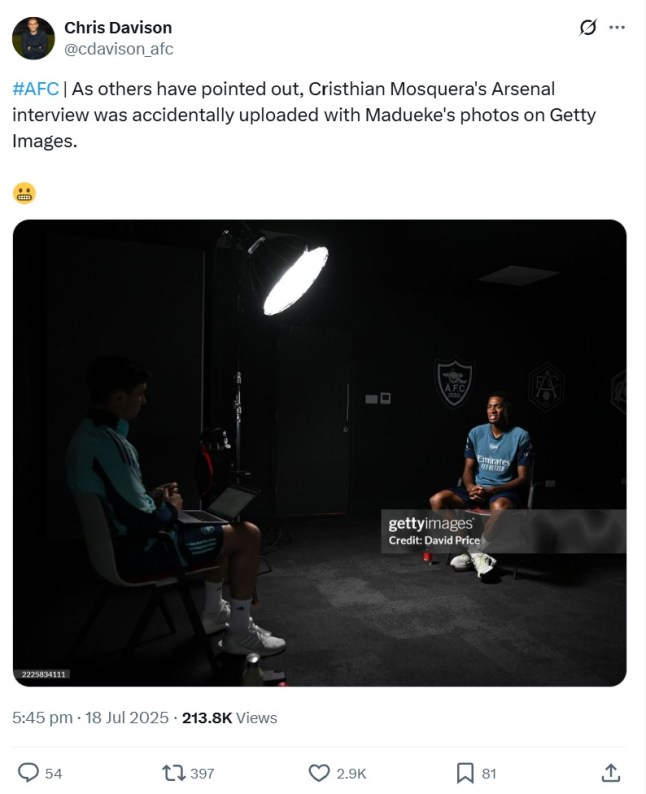Click the reply speech bubble icon
646x794 pixels.
click(x=29, y=772)
